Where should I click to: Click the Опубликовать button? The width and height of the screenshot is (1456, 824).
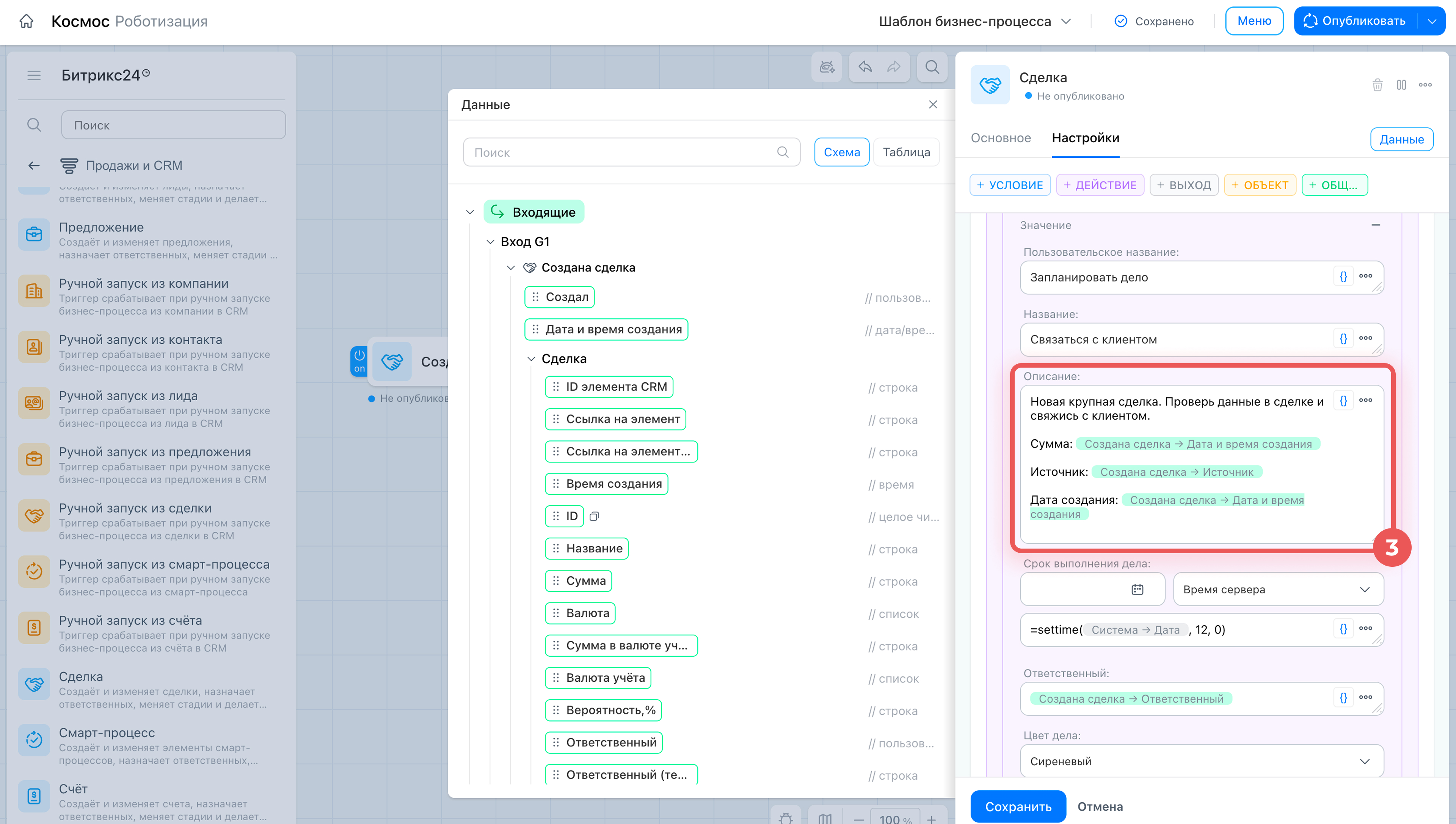[x=1356, y=21]
